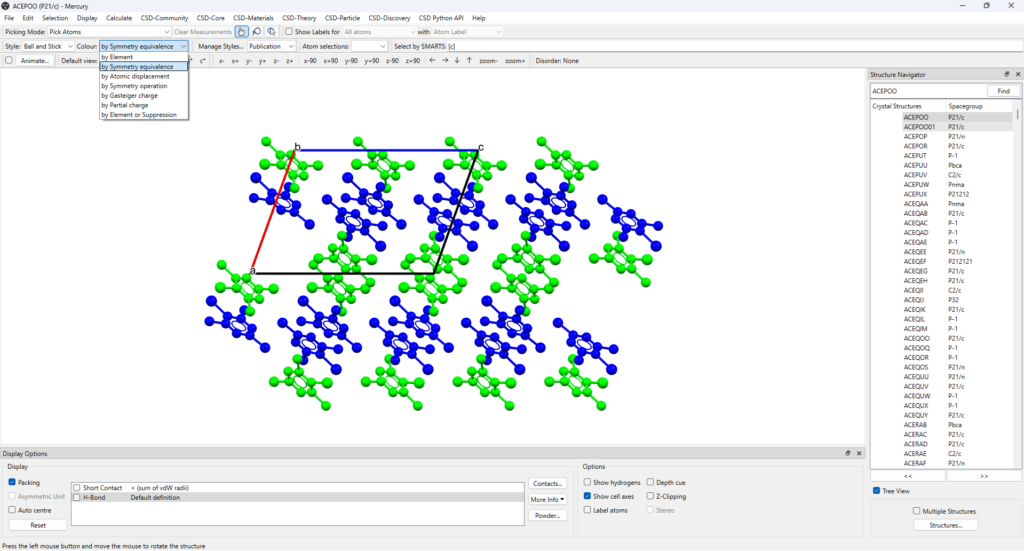Screen dimensions: 1024x551
Task: Rotate the view with the x-90 button
Action: point(310,61)
